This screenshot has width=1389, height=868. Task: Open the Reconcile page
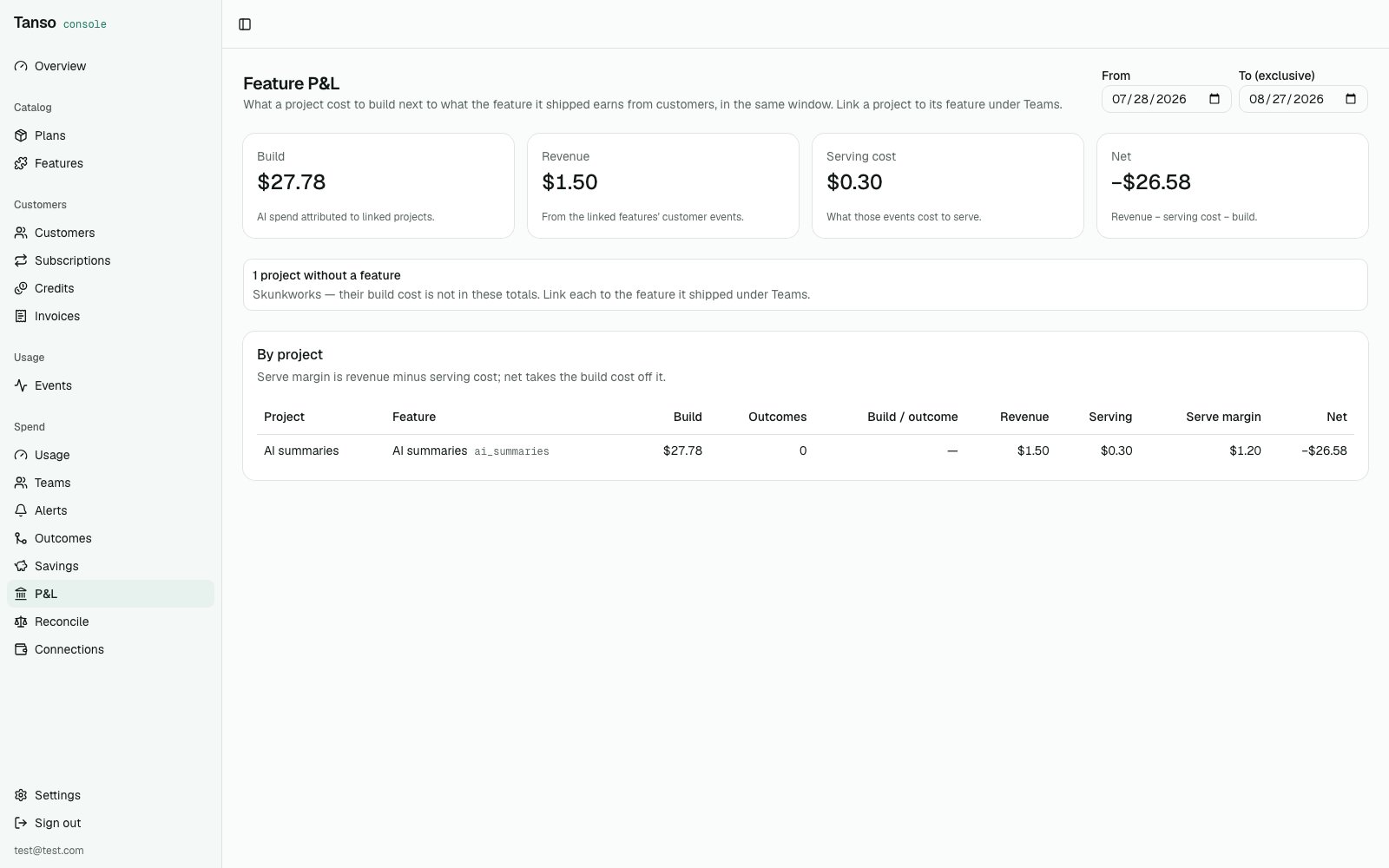click(x=110, y=621)
